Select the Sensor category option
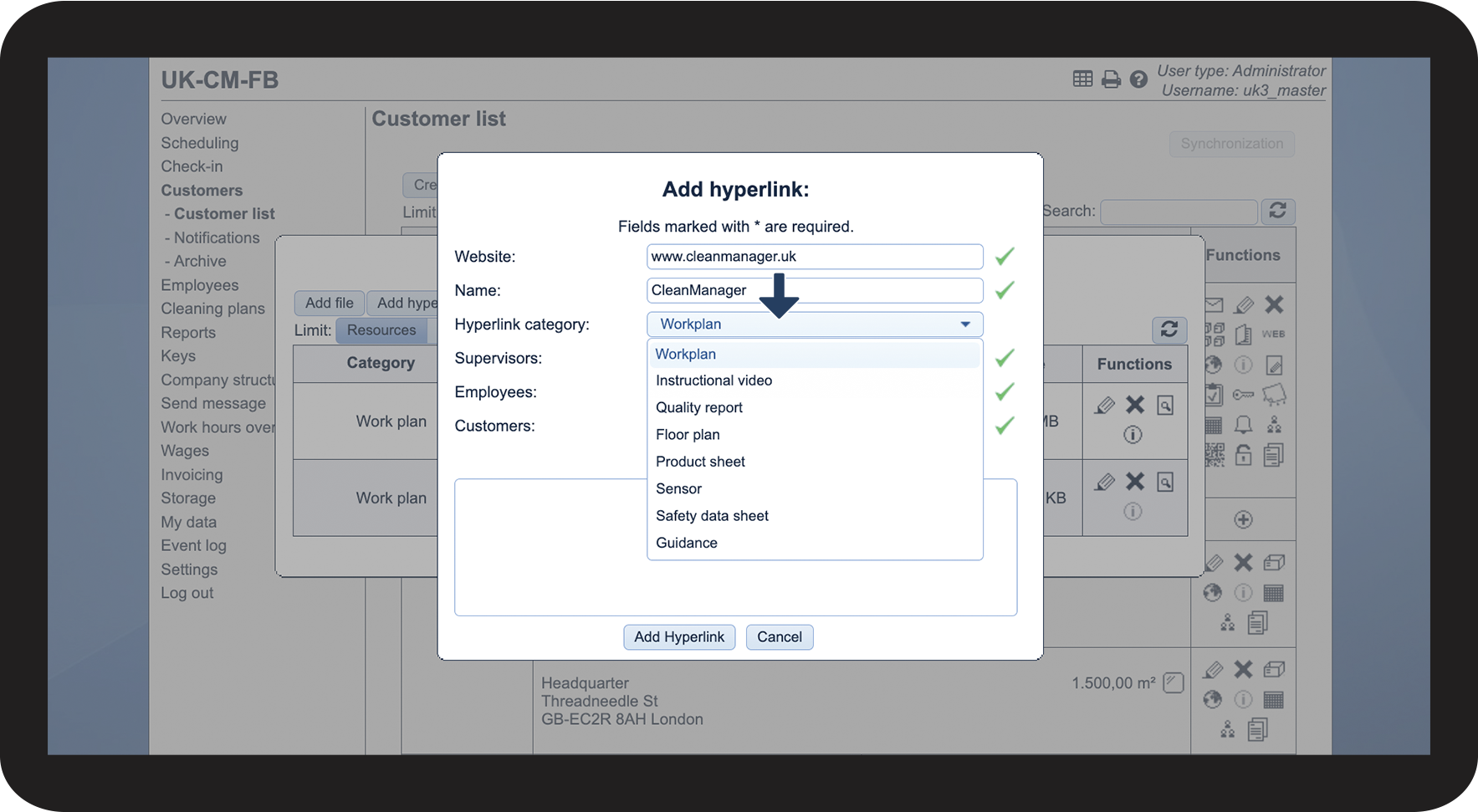Screen dimensions: 1478x812 815,488
